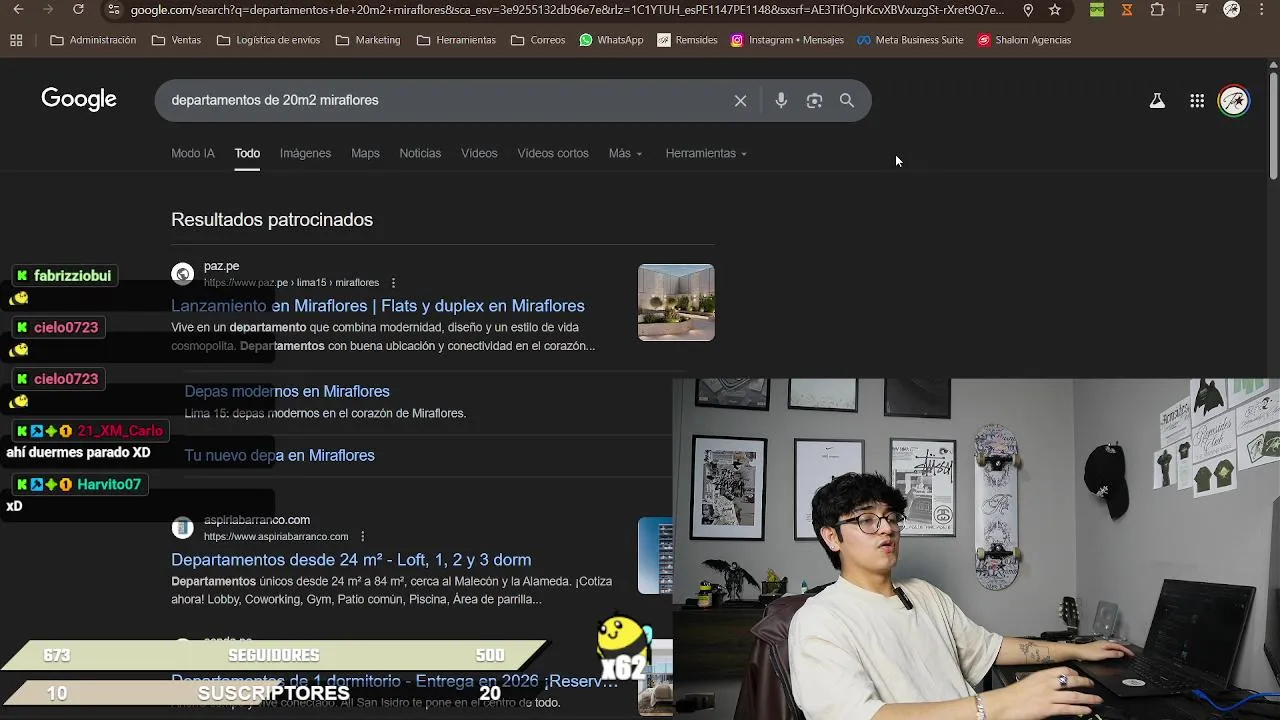This screenshot has height=720, width=1280.
Task: Go to Google home via the logo
Action: (x=79, y=99)
